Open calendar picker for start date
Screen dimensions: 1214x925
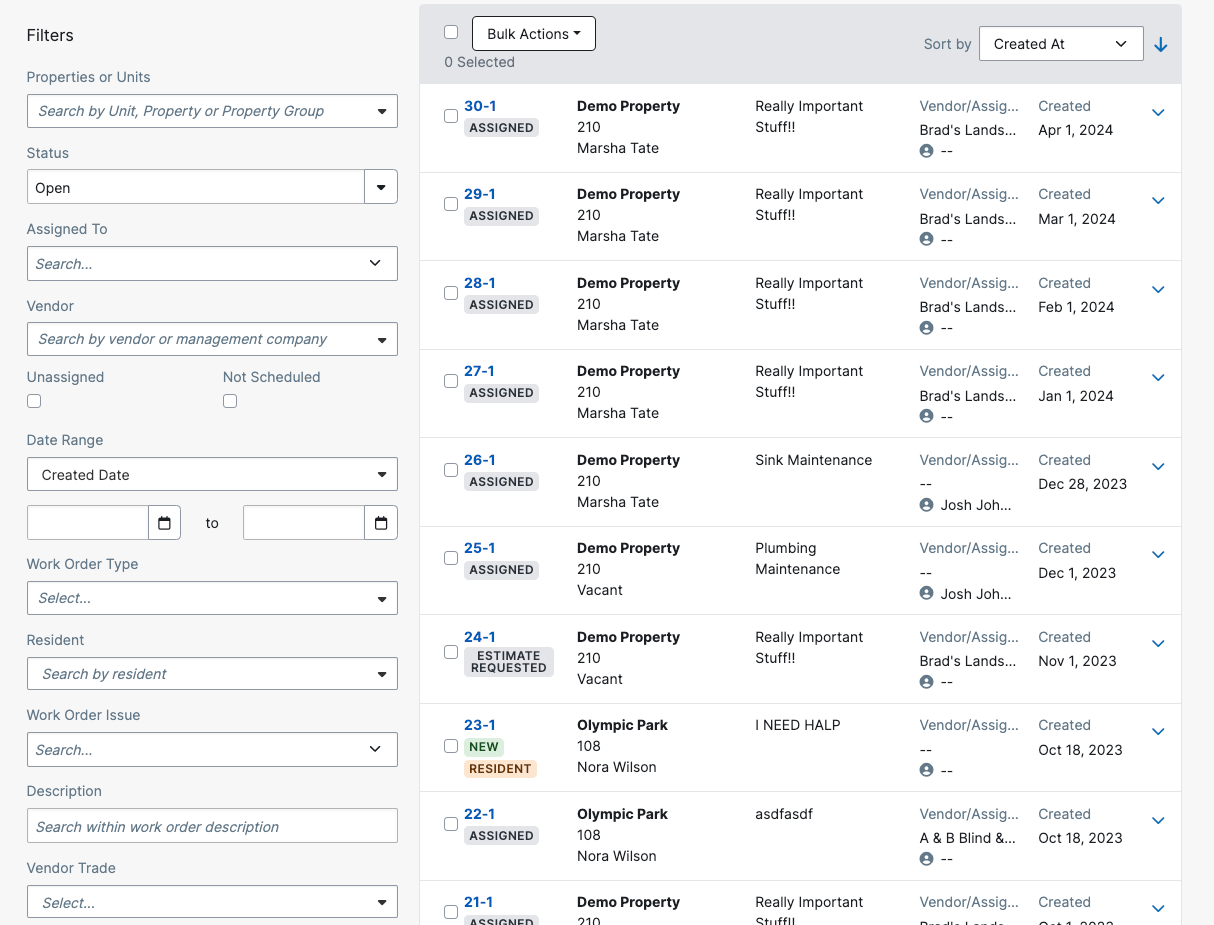[x=164, y=523]
